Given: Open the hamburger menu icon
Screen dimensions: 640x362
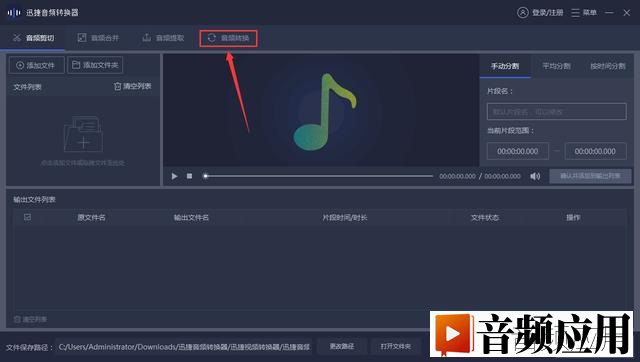Looking at the screenshot, I should pyautogui.click(x=575, y=13).
